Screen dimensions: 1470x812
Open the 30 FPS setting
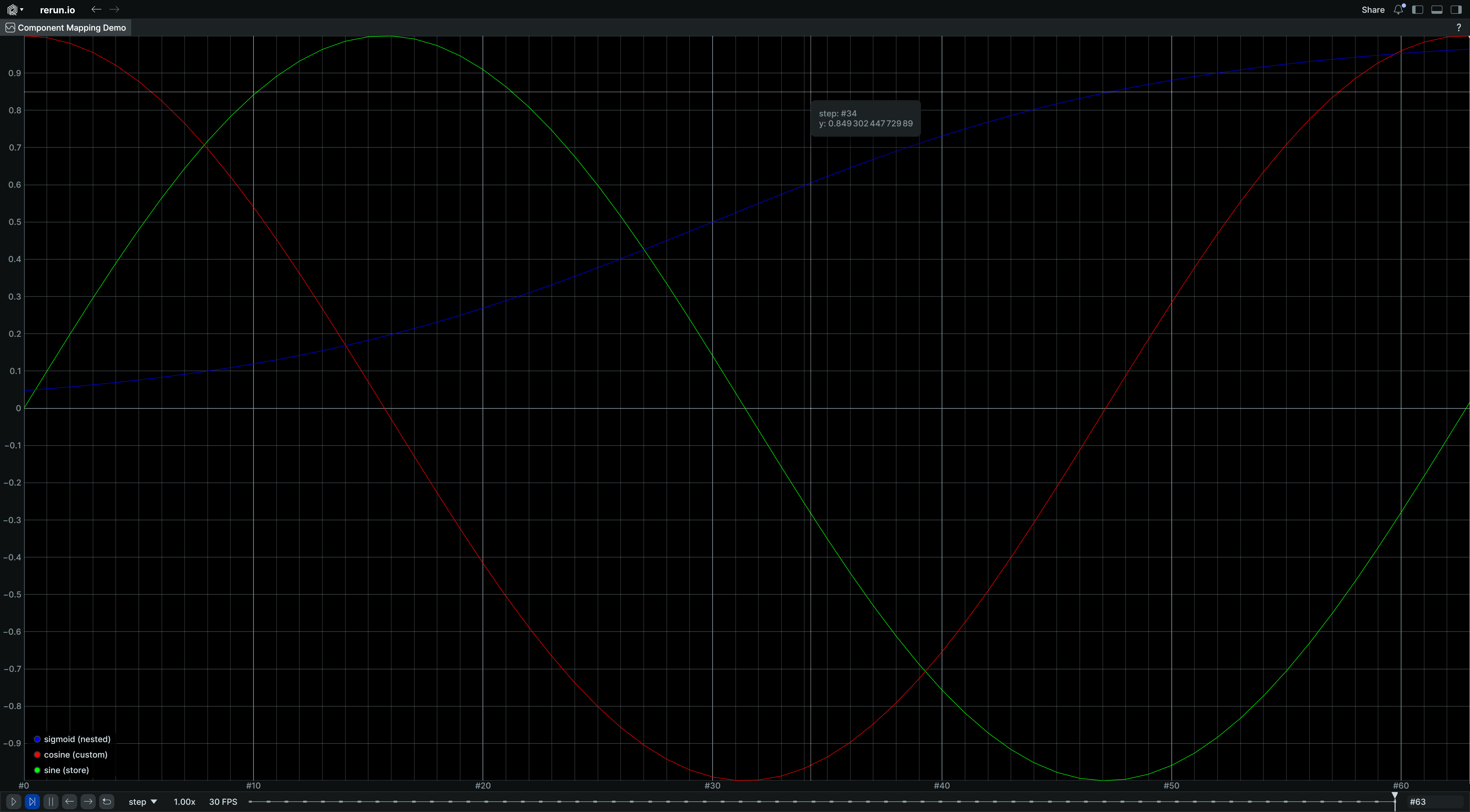[222, 801]
